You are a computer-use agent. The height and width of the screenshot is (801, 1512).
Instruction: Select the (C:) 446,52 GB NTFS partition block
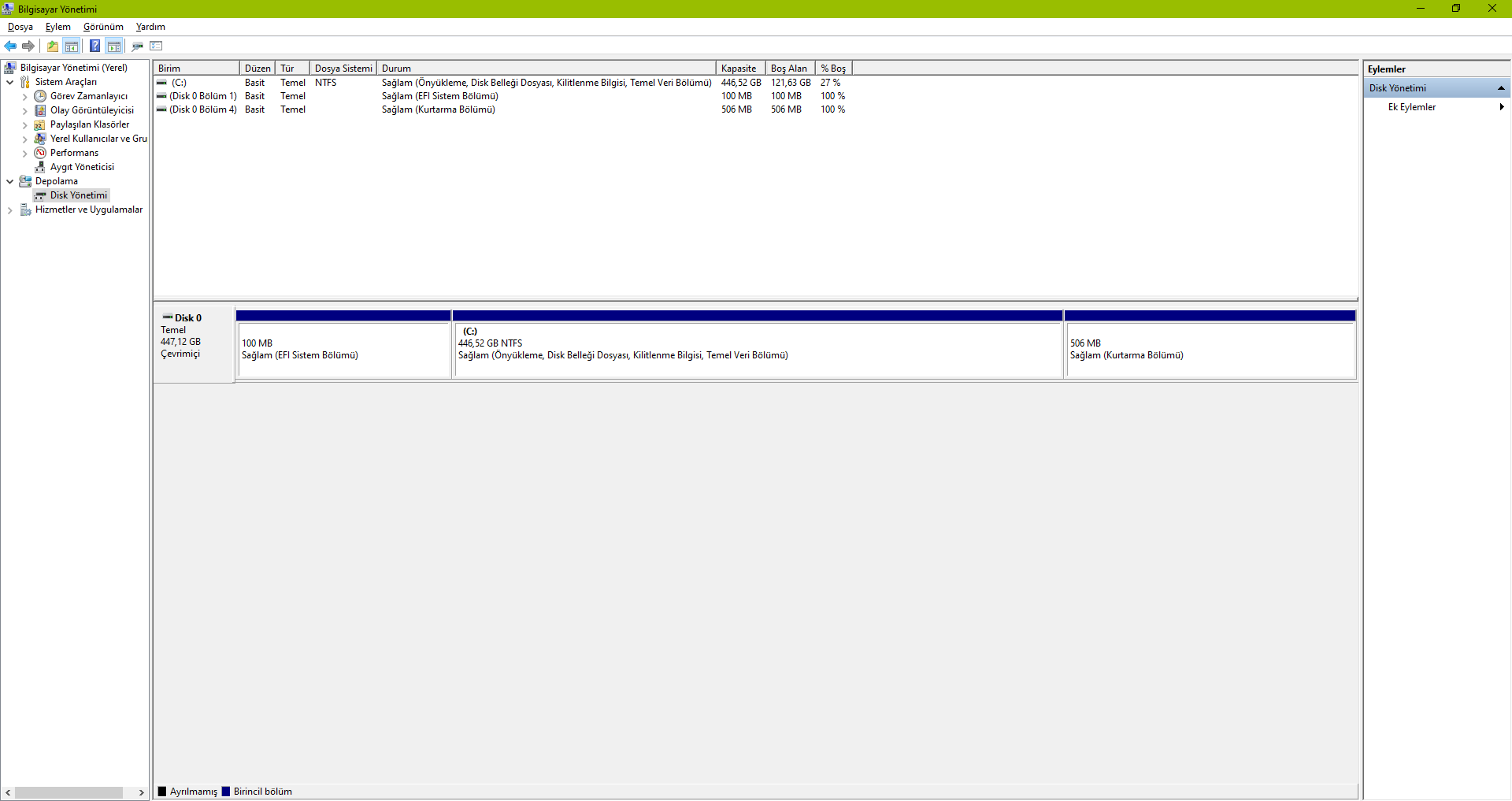tap(758, 344)
